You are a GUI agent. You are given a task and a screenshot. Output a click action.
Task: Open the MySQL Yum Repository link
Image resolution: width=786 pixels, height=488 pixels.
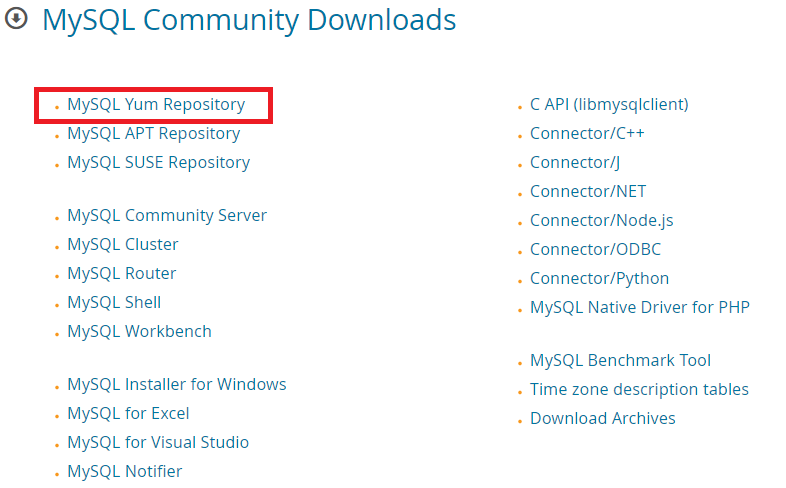[x=156, y=105]
